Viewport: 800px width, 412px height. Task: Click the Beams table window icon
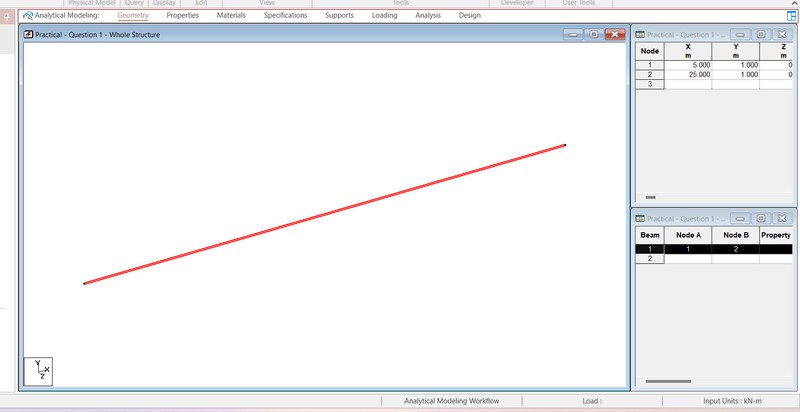[640, 219]
